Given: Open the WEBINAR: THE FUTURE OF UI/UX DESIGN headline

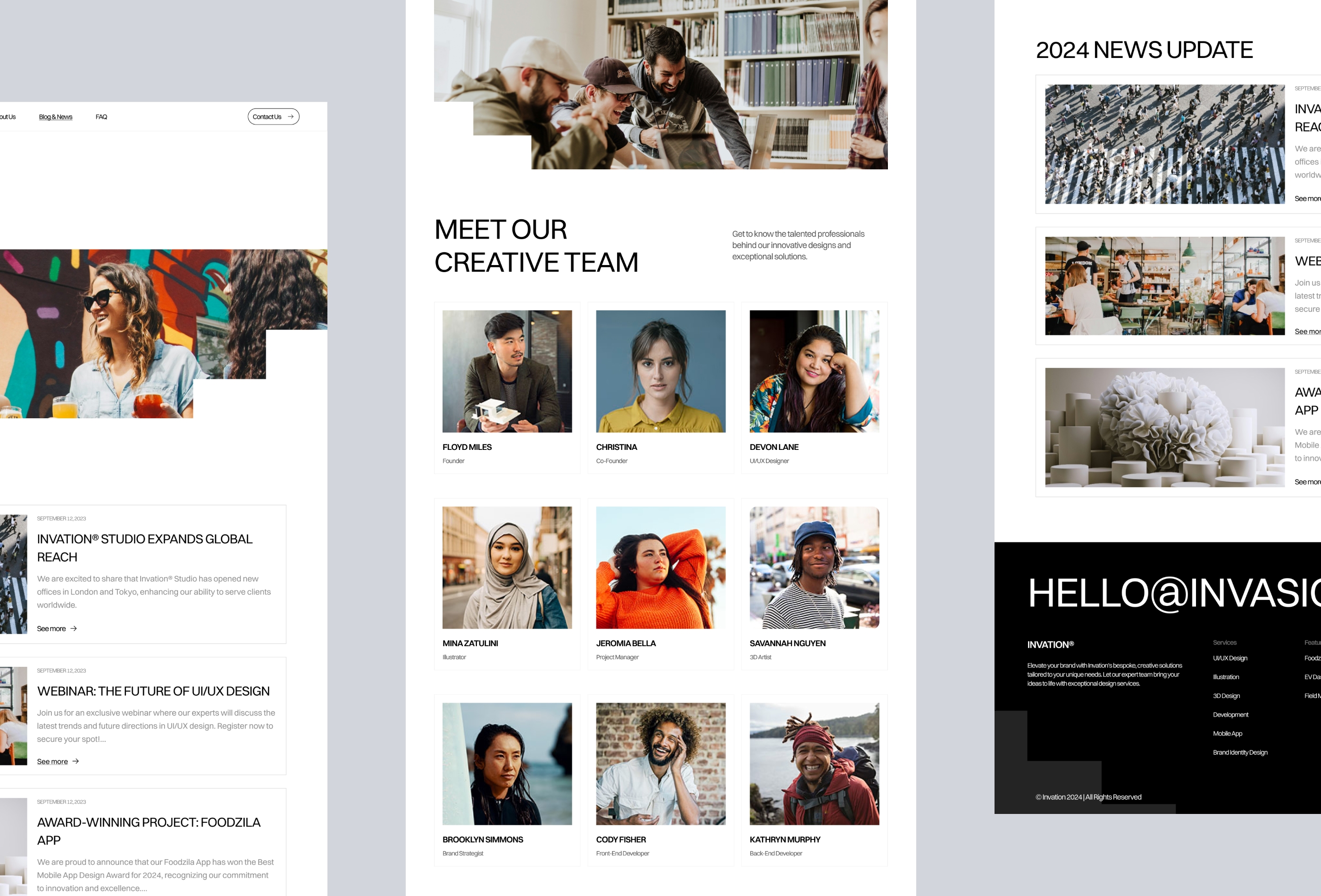Looking at the screenshot, I should pyautogui.click(x=153, y=691).
